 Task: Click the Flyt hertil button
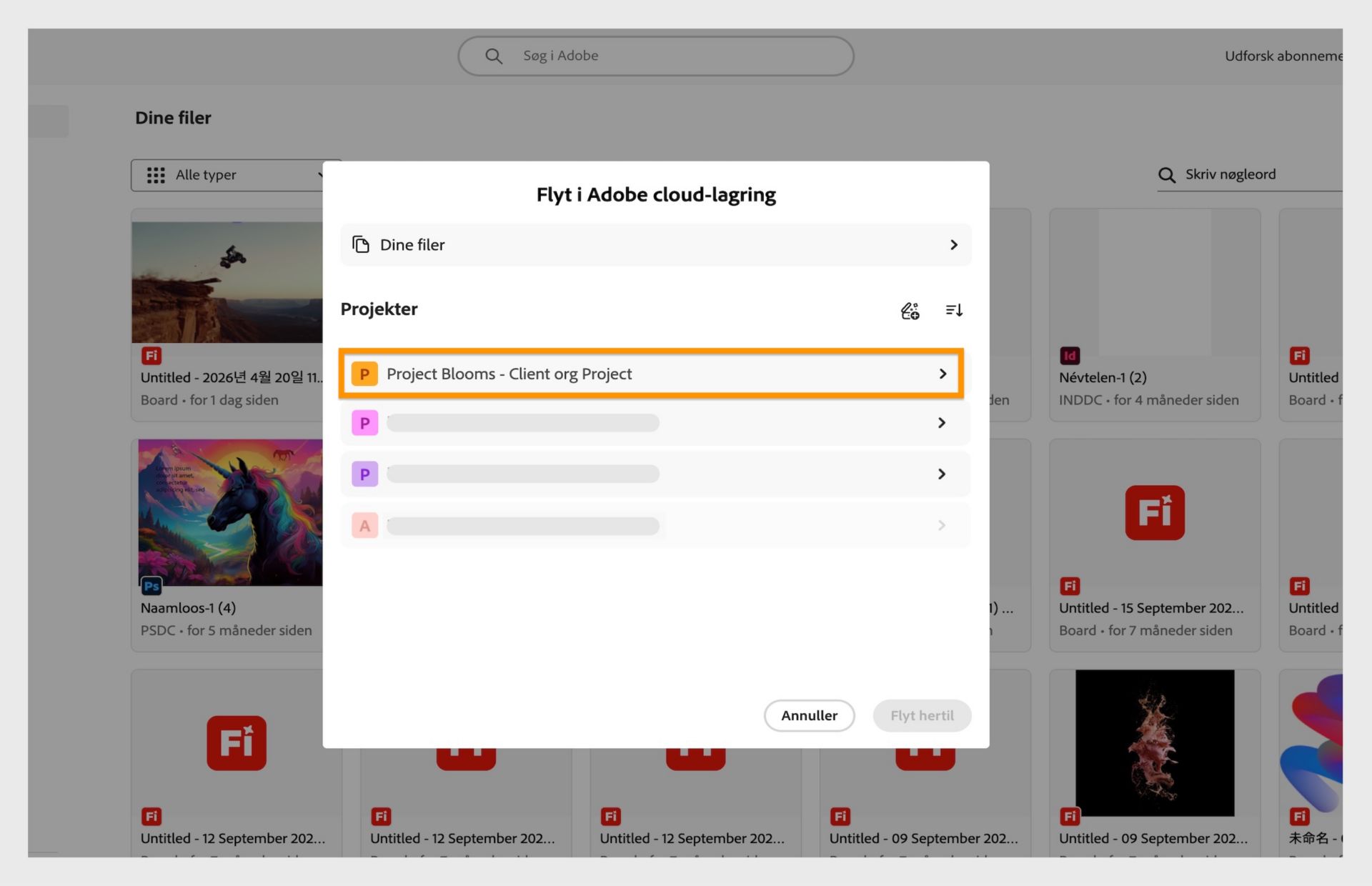922,715
